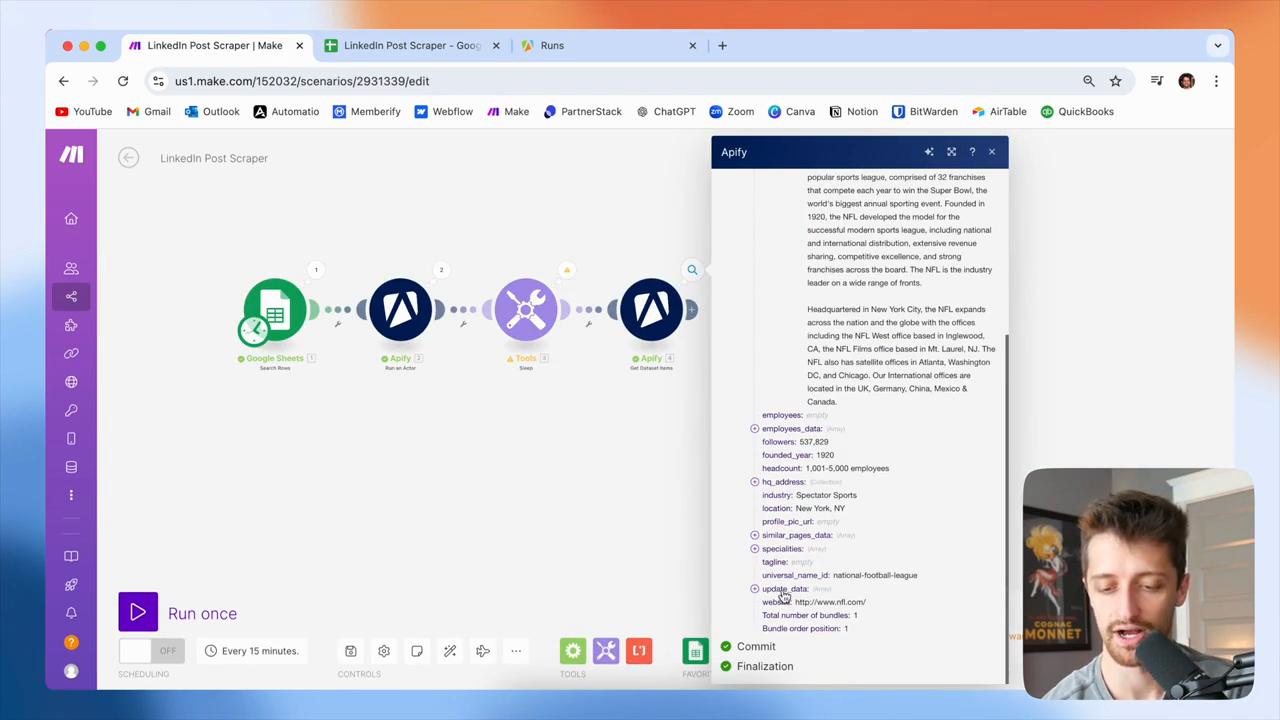Click the Finalization status row
The width and height of the screenshot is (1280, 720).
pos(757,666)
